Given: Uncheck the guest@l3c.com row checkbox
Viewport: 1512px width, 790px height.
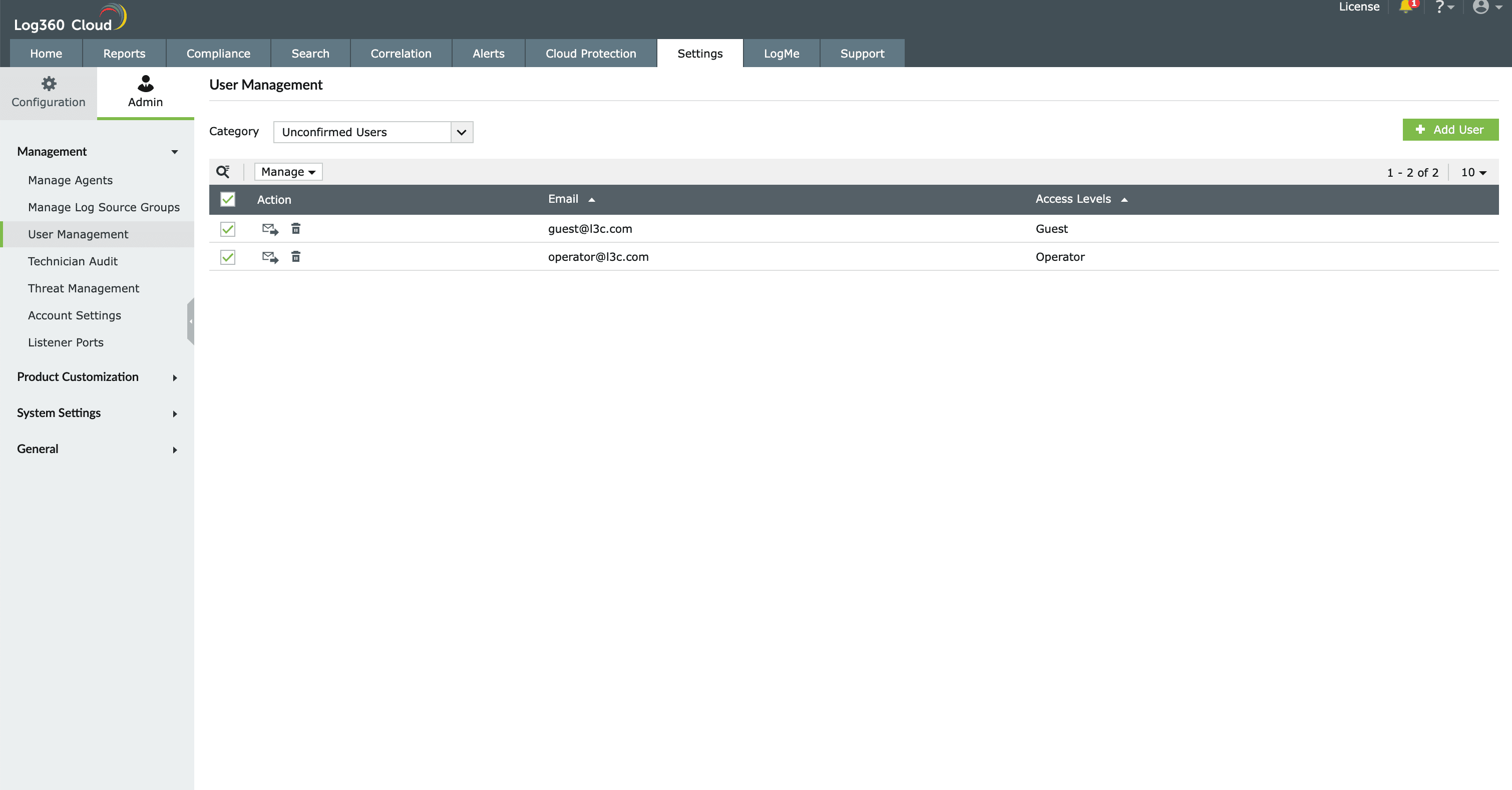Looking at the screenshot, I should tap(228, 229).
